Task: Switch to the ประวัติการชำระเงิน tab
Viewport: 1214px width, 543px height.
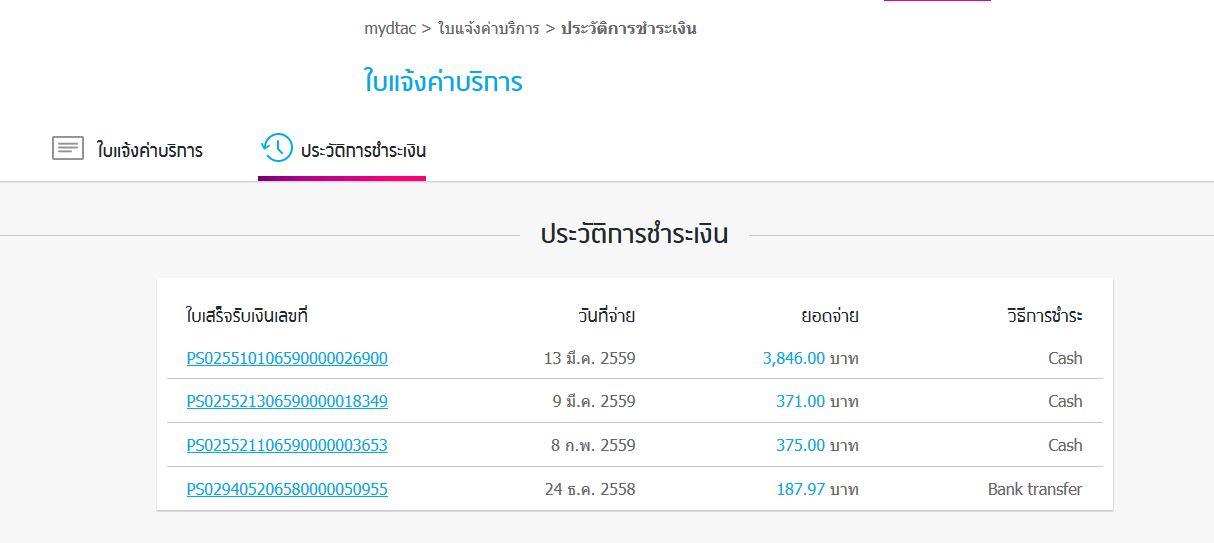Action: (x=363, y=151)
